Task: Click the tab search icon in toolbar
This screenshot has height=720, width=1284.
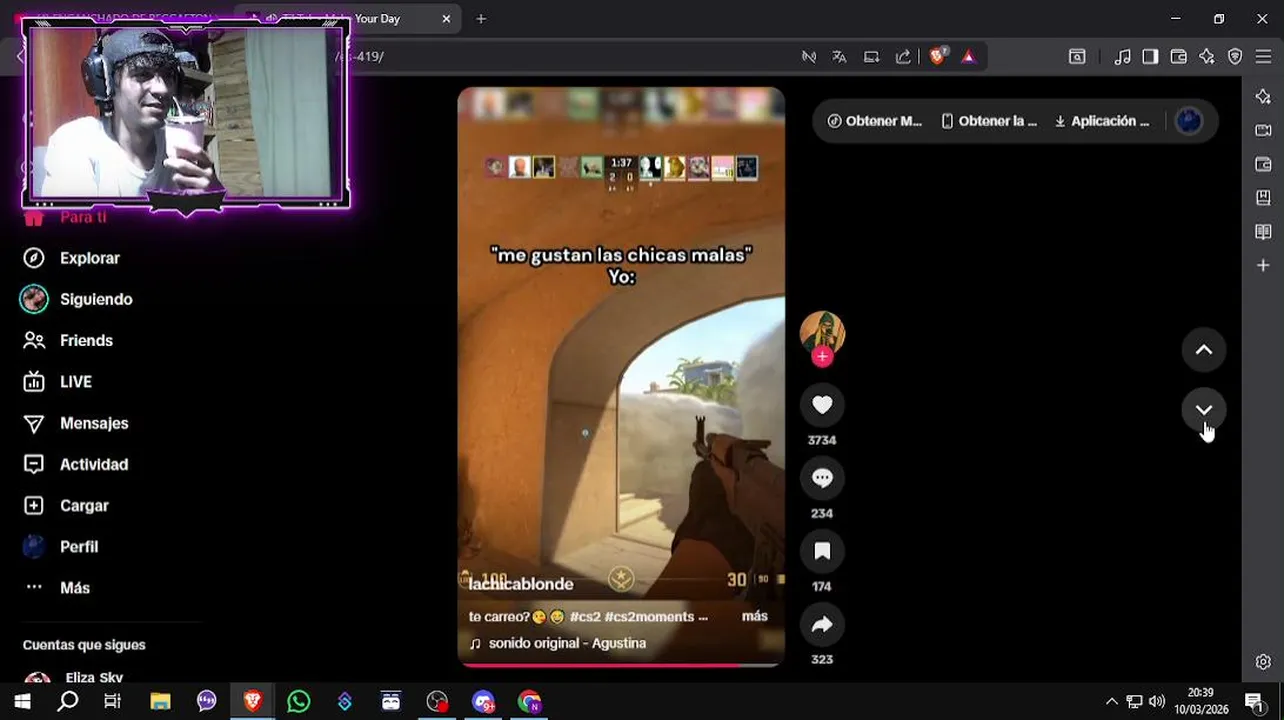Action: pyautogui.click(x=1077, y=57)
